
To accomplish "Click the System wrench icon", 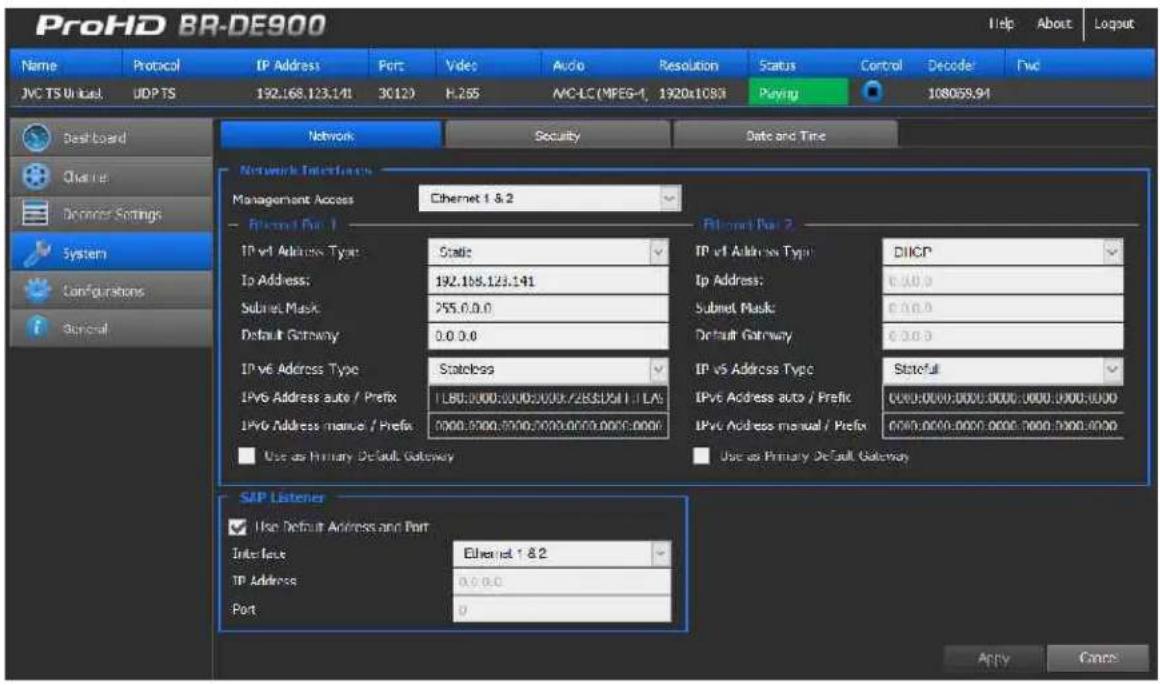I will pos(36,253).
